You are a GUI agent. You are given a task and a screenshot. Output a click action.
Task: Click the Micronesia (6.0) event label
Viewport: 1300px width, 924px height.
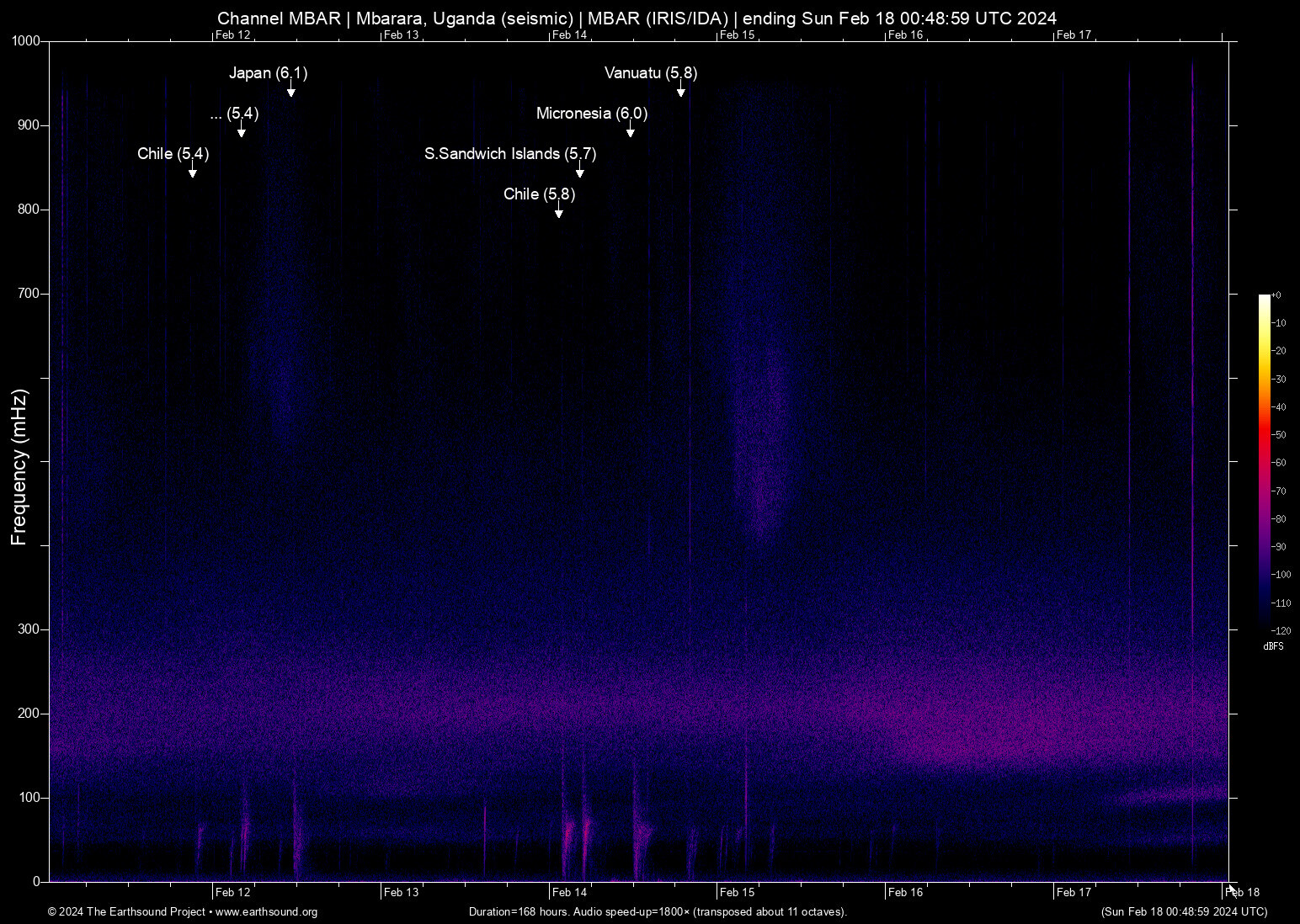[592, 113]
